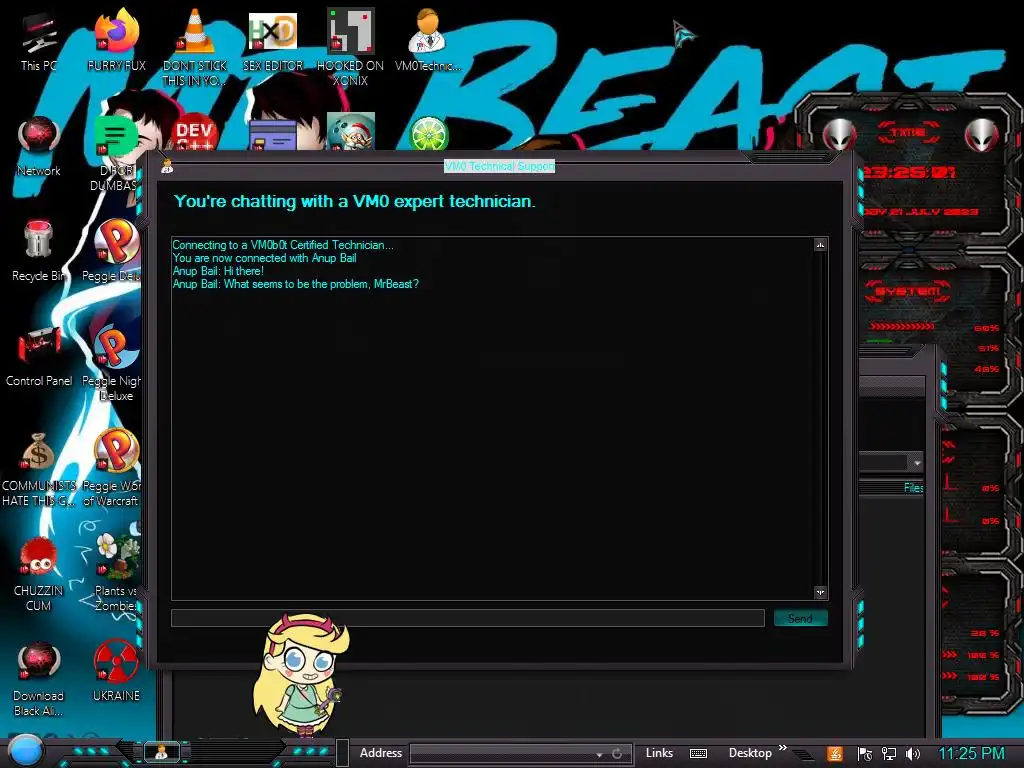
Task: Open the Download Black Ali... icon
Action: pyautogui.click(x=38, y=678)
